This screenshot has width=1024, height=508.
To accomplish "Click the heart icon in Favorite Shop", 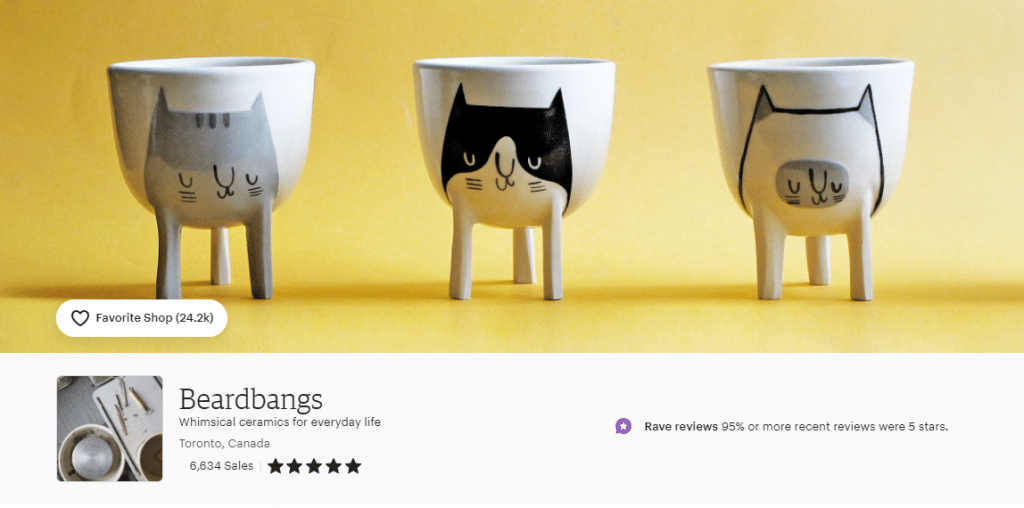I will click(x=80, y=319).
